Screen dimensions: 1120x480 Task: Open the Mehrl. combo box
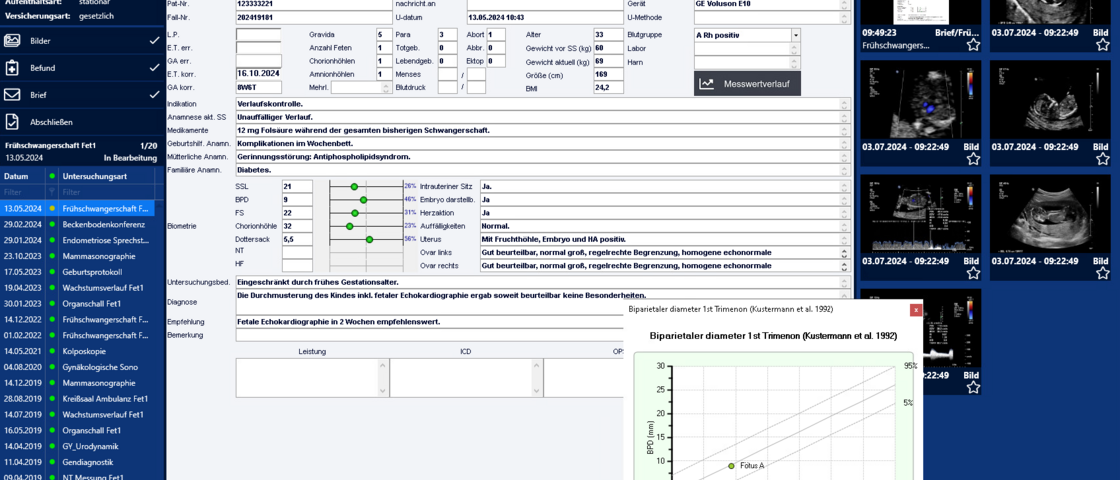[x=360, y=87]
